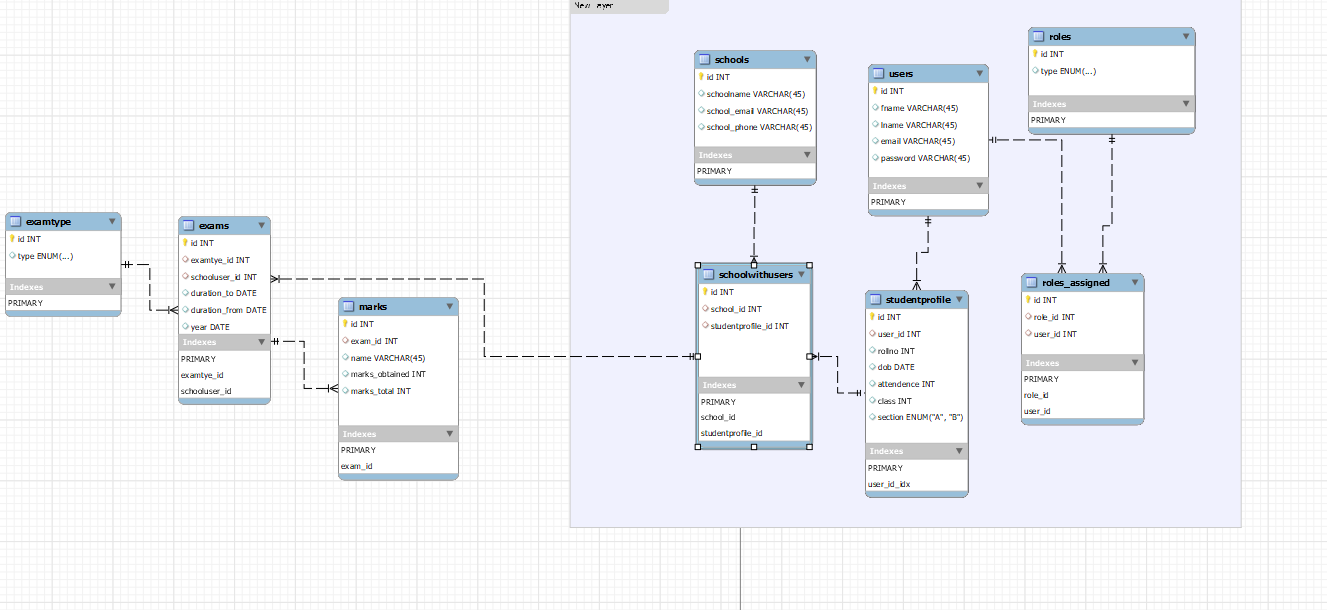Click the schools table header icon
The image size is (1327, 610).
pos(705,60)
